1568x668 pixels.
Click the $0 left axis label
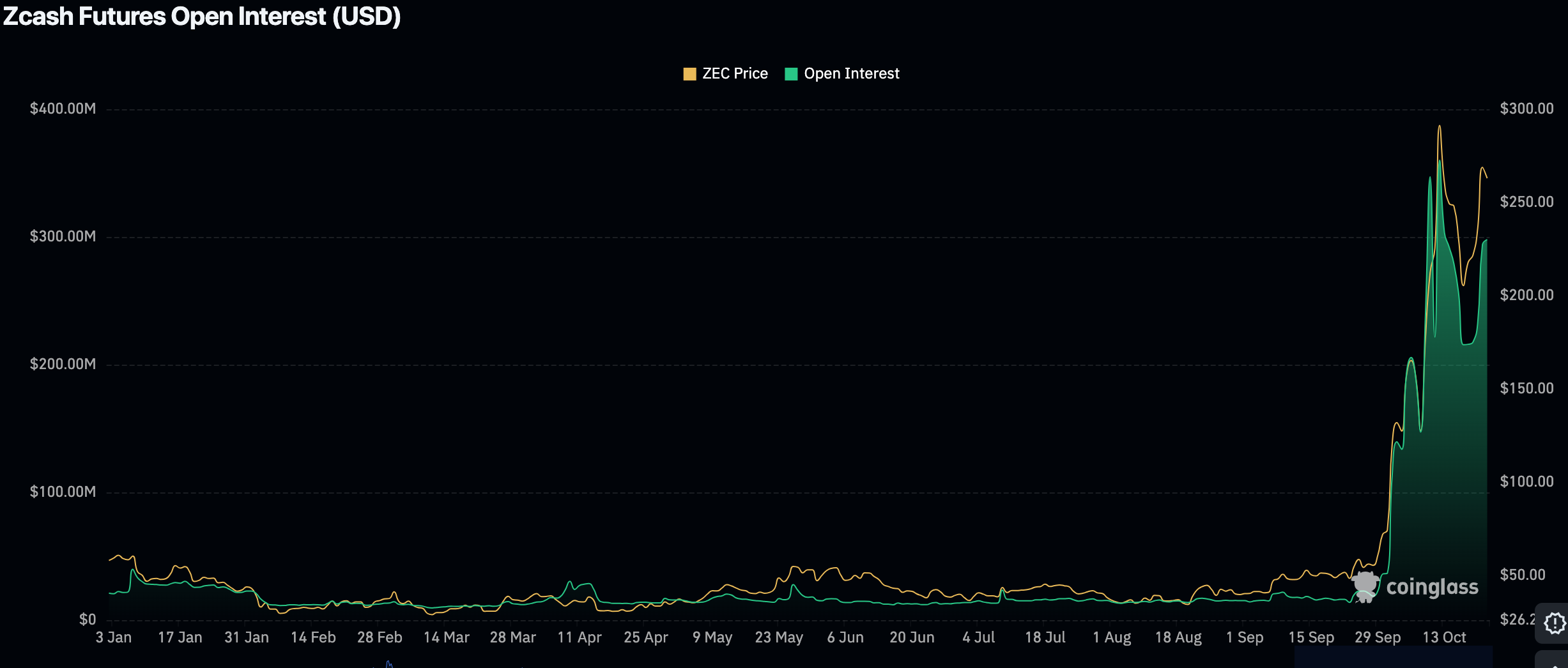pos(88,619)
